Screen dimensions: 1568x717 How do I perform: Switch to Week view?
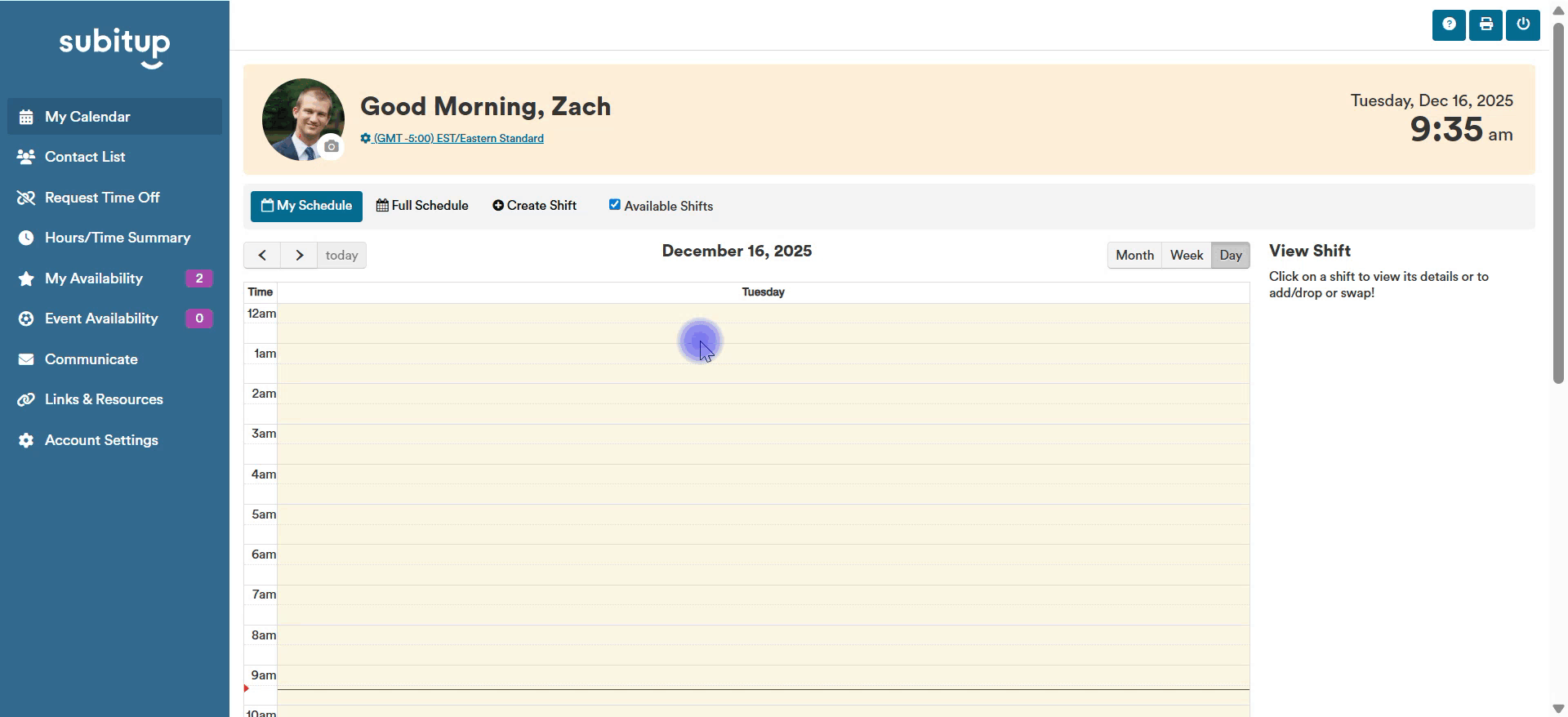tap(1186, 255)
